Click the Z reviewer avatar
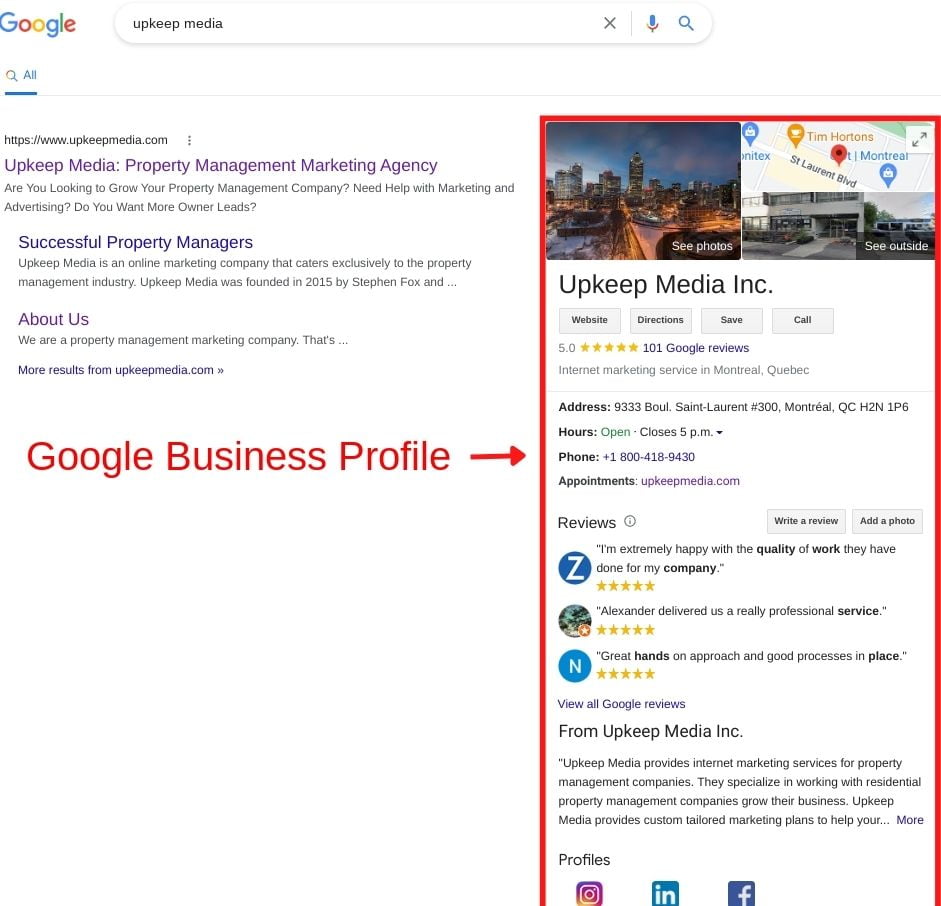Viewport: 941px width, 906px height. [x=574, y=568]
